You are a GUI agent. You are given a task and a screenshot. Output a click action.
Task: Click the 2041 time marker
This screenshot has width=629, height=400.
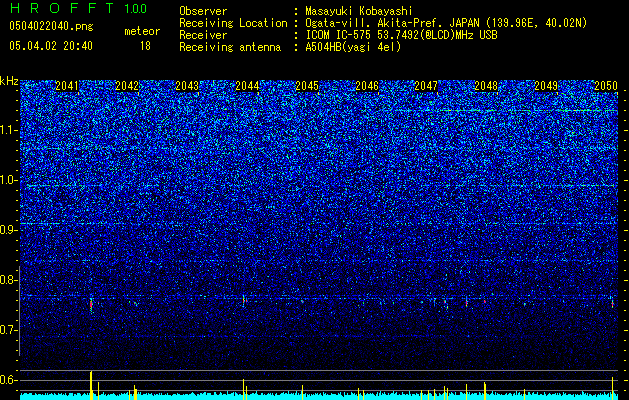pos(67,86)
